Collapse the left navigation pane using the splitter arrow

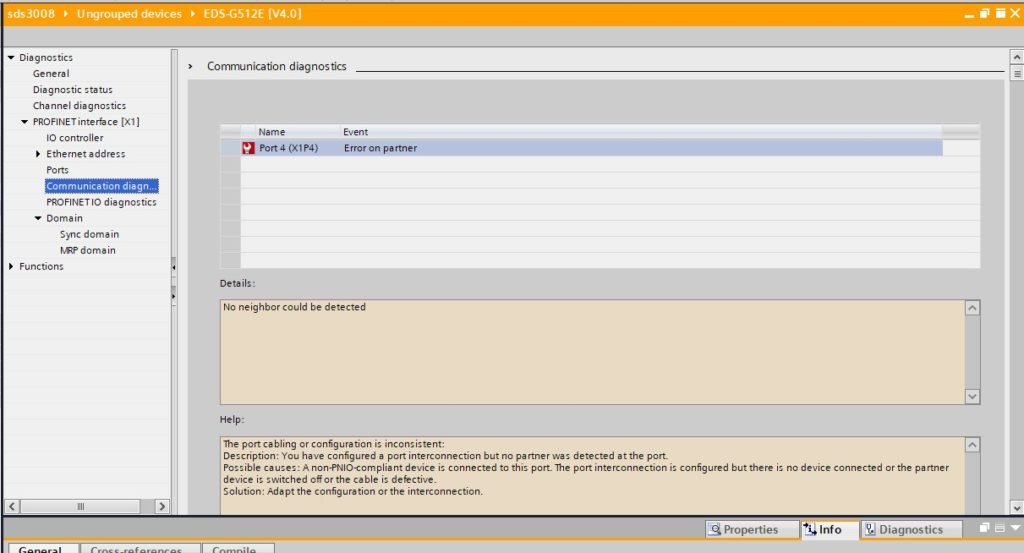point(174,268)
